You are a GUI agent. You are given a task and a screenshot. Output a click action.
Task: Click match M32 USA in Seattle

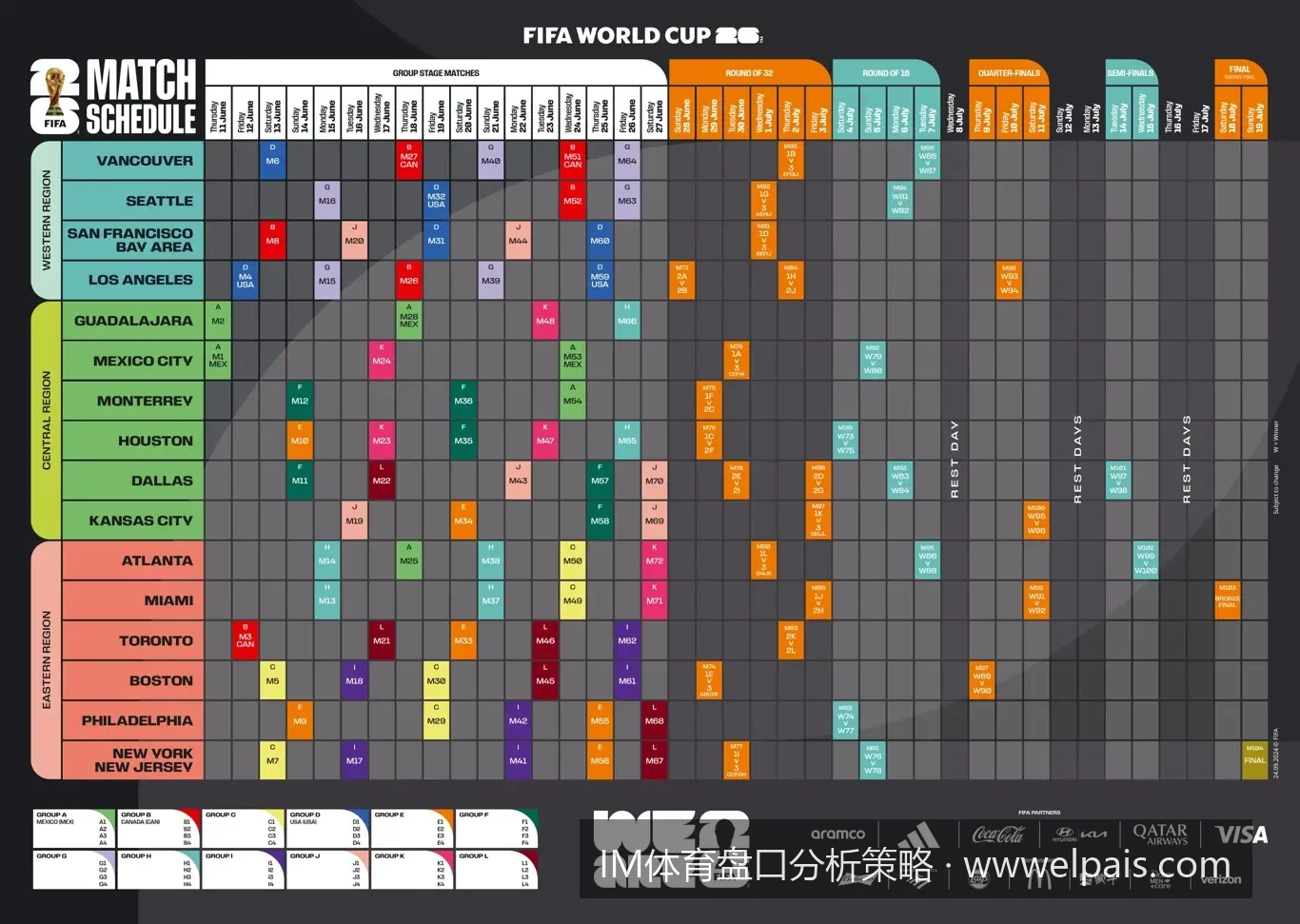point(436,201)
